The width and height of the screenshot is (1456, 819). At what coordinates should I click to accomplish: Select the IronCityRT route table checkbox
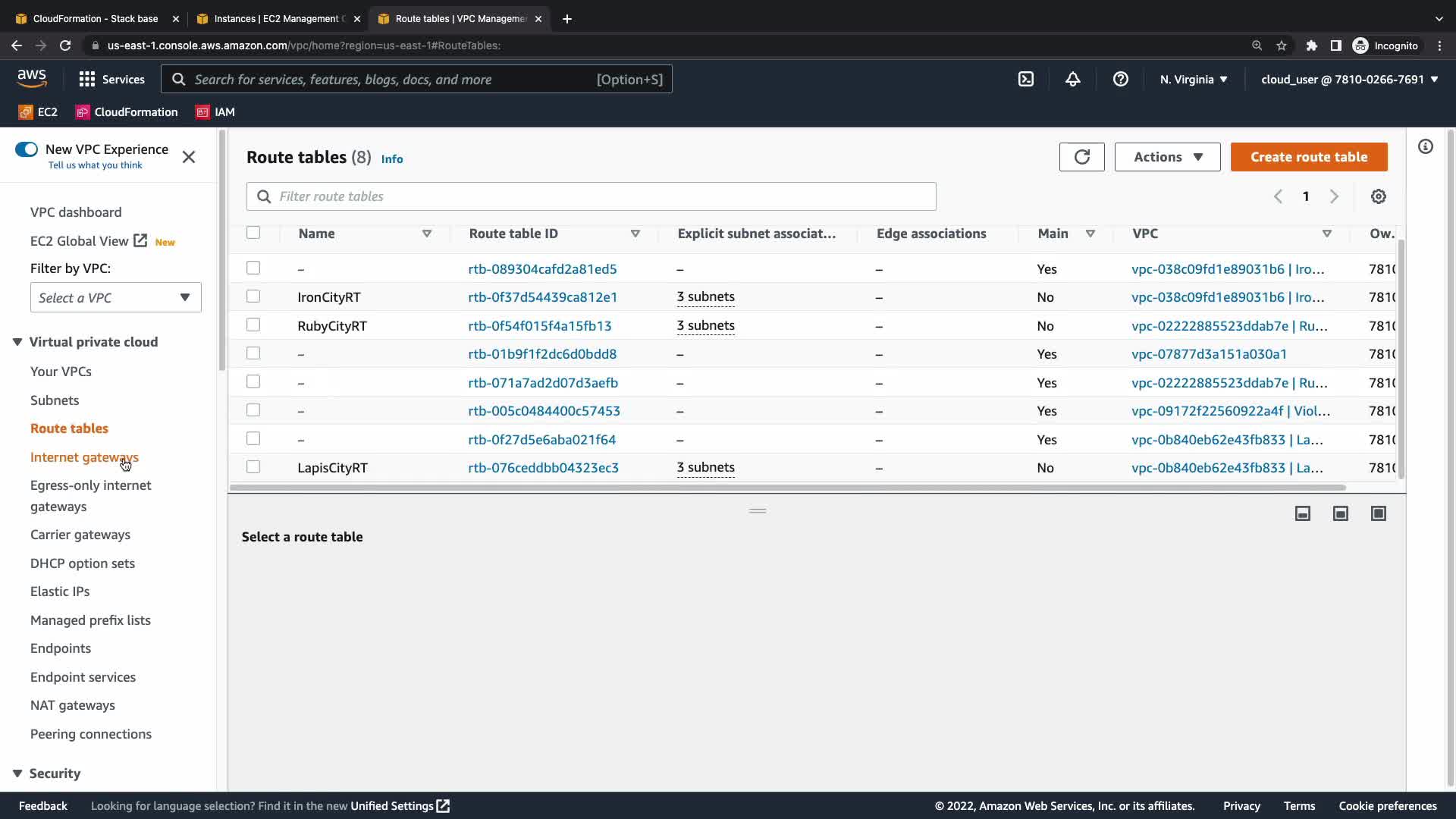click(253, 297)
